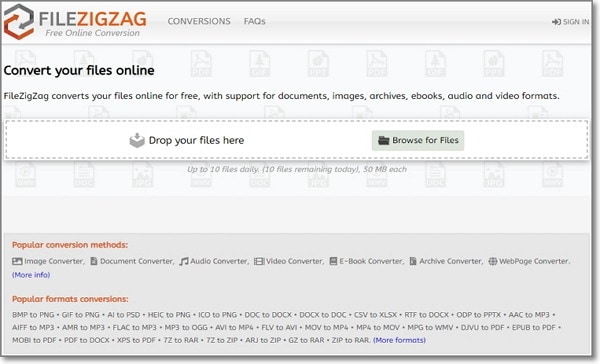Open the CONVERSIONS menu
Screen dimensions: 600x364
click(199, 21)
